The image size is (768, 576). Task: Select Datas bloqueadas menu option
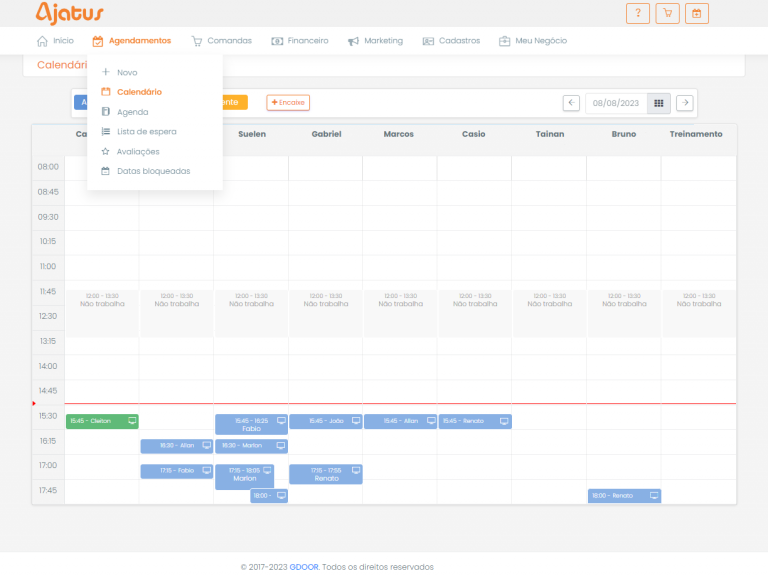(153, 171)
